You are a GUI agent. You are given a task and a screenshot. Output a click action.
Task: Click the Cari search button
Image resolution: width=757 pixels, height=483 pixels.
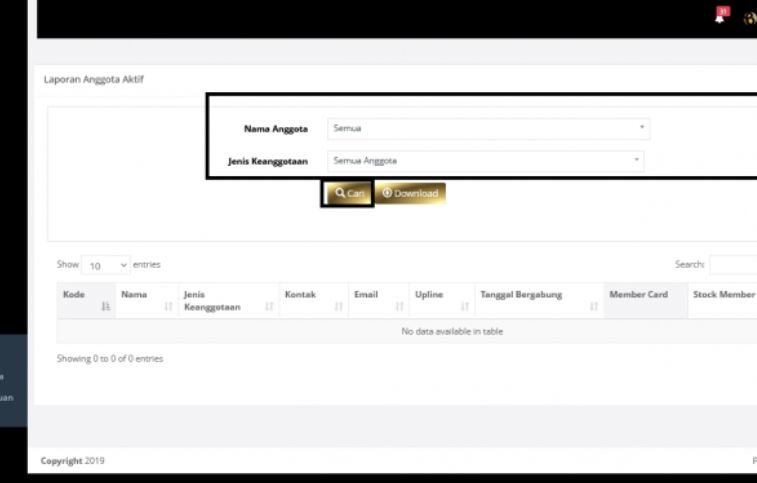click(348, 193)
